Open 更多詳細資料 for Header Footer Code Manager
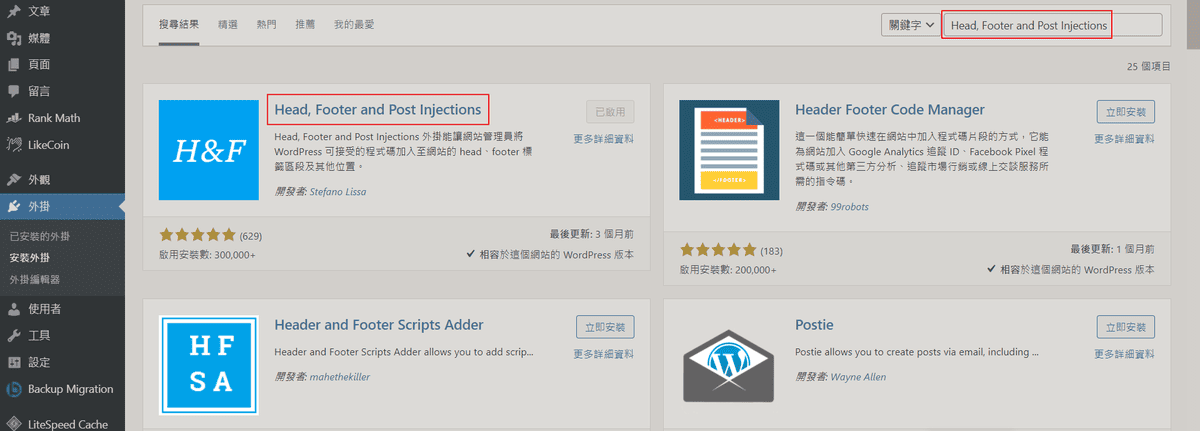The height and width of the screenshot is (431, 1200). click(x=1124, y=139)
